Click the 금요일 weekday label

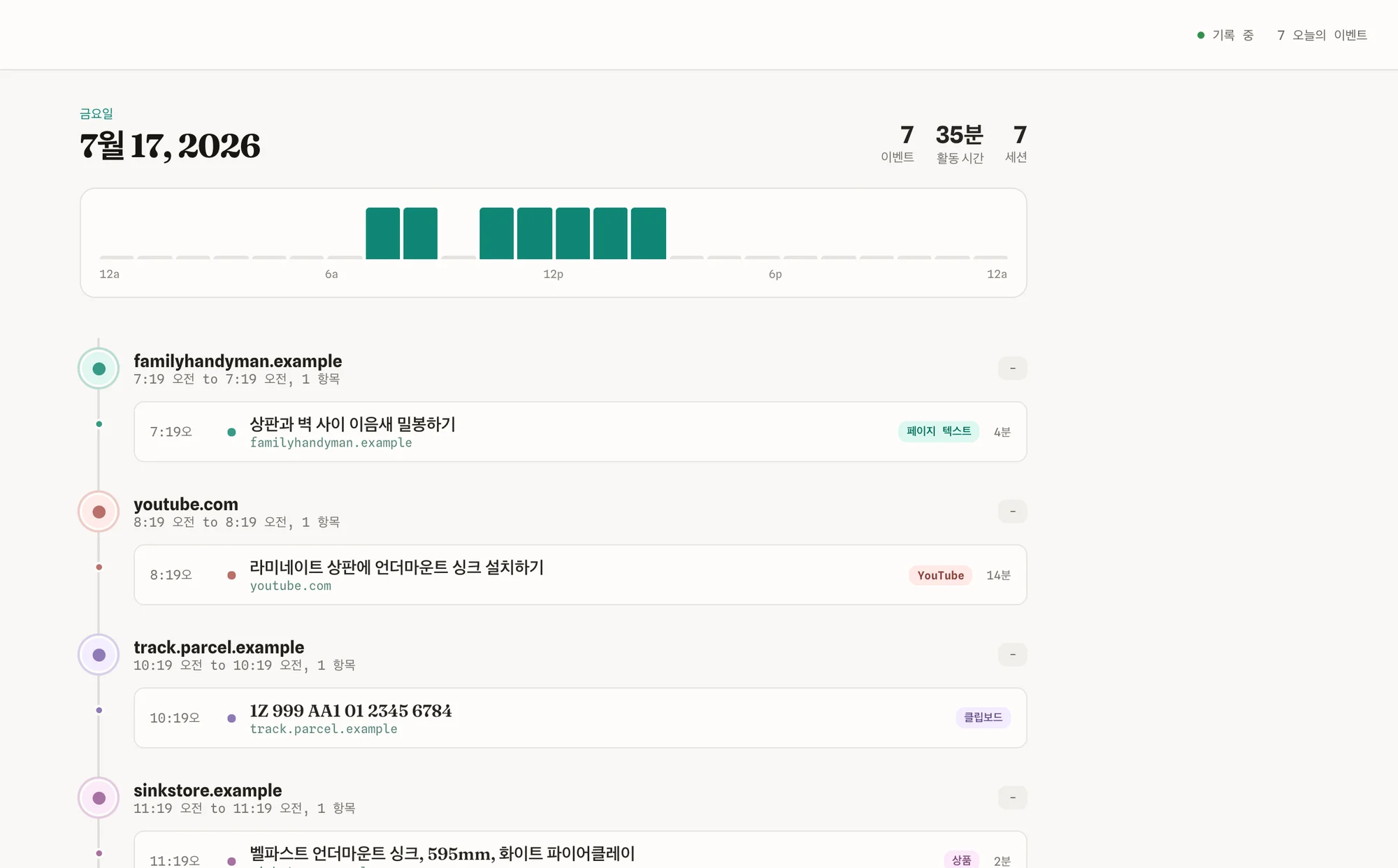point(96,113)
